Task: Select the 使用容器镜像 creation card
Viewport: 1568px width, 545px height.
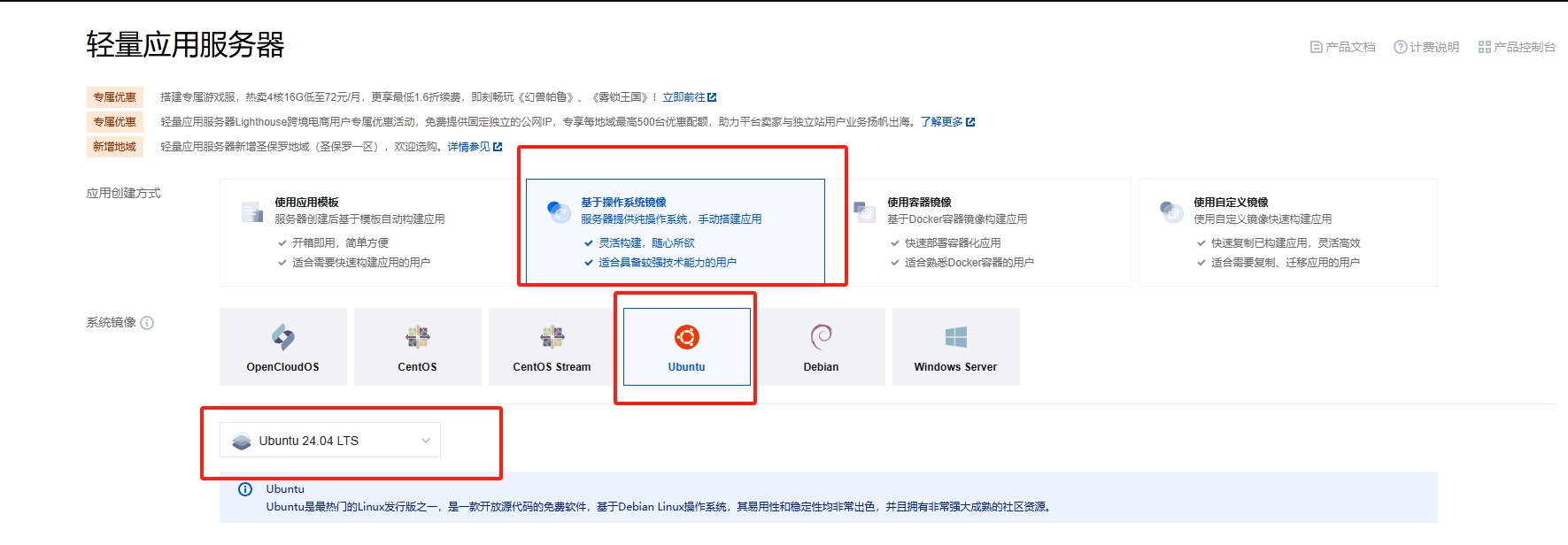Action: [982, 233]
